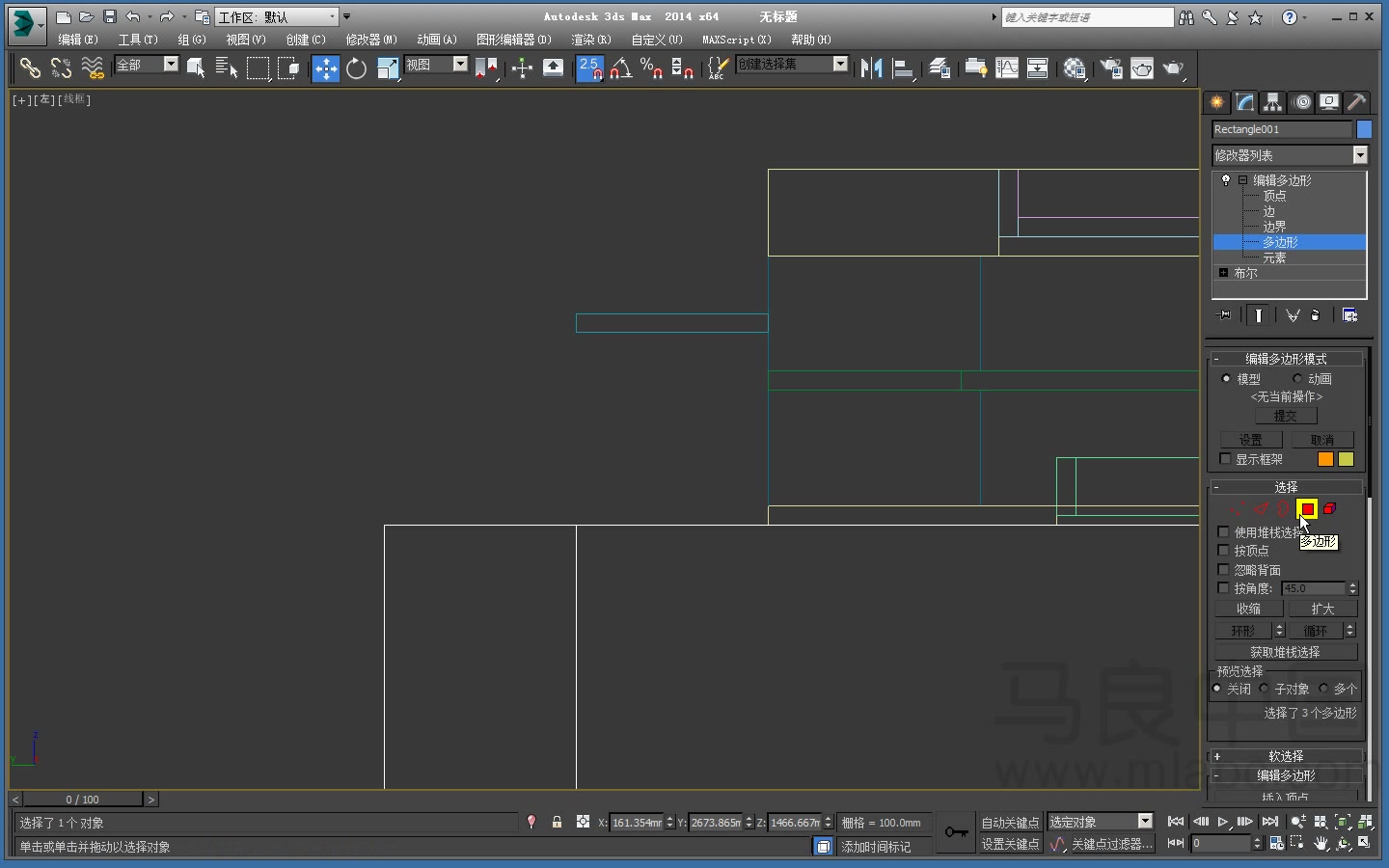The height and width of the screenshot is (868, 1389).
Task: Activate Select and Rotate tool
Action: (x=357, y=68)
